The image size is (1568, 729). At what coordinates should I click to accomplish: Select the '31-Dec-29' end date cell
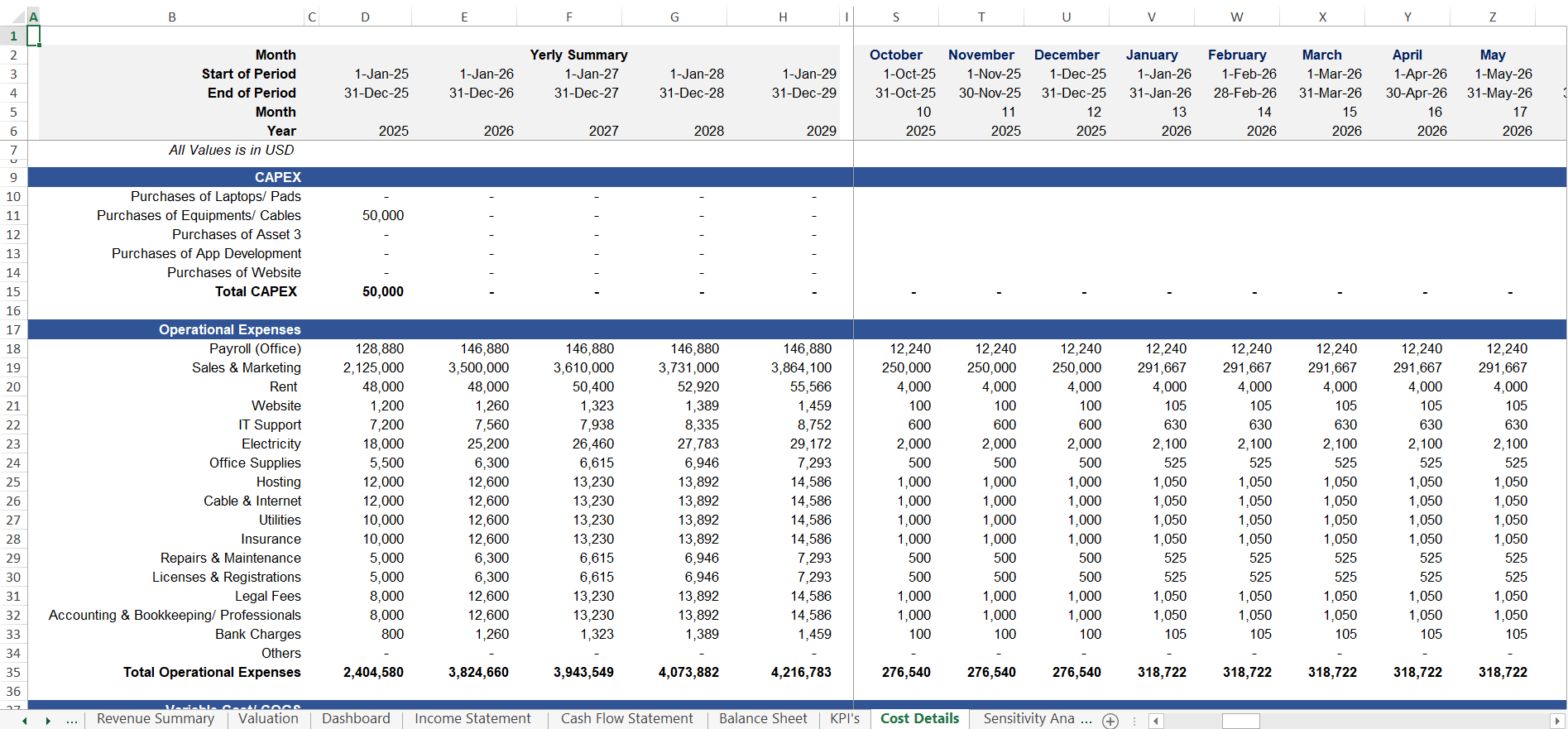tap(803, 93)
